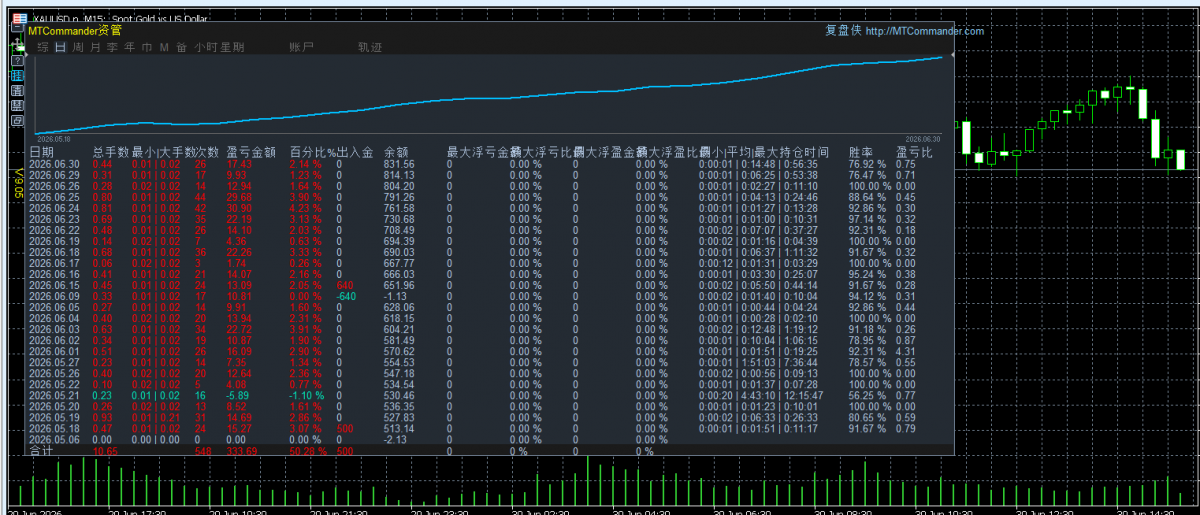Open the 复盘侠 http://MTCommander.com link
Image resolution: width=1200 pixels, height=515 pixels.
(904, 31)
